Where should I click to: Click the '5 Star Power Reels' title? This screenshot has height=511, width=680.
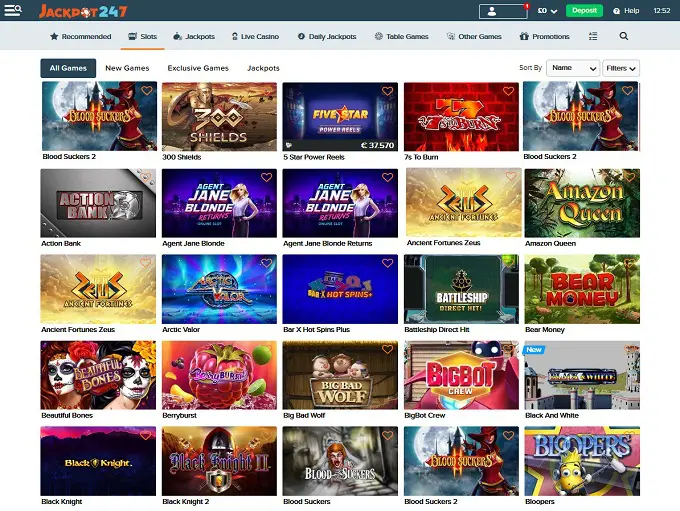[314, 157]
